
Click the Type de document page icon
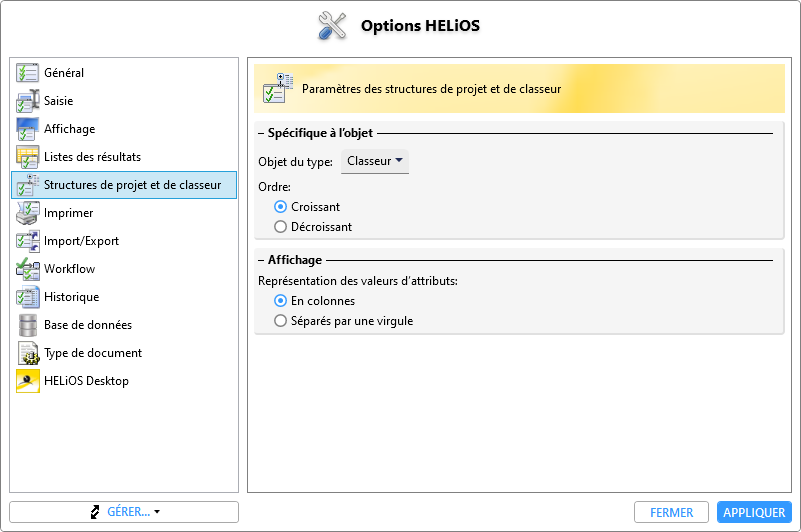click(28, 353)
